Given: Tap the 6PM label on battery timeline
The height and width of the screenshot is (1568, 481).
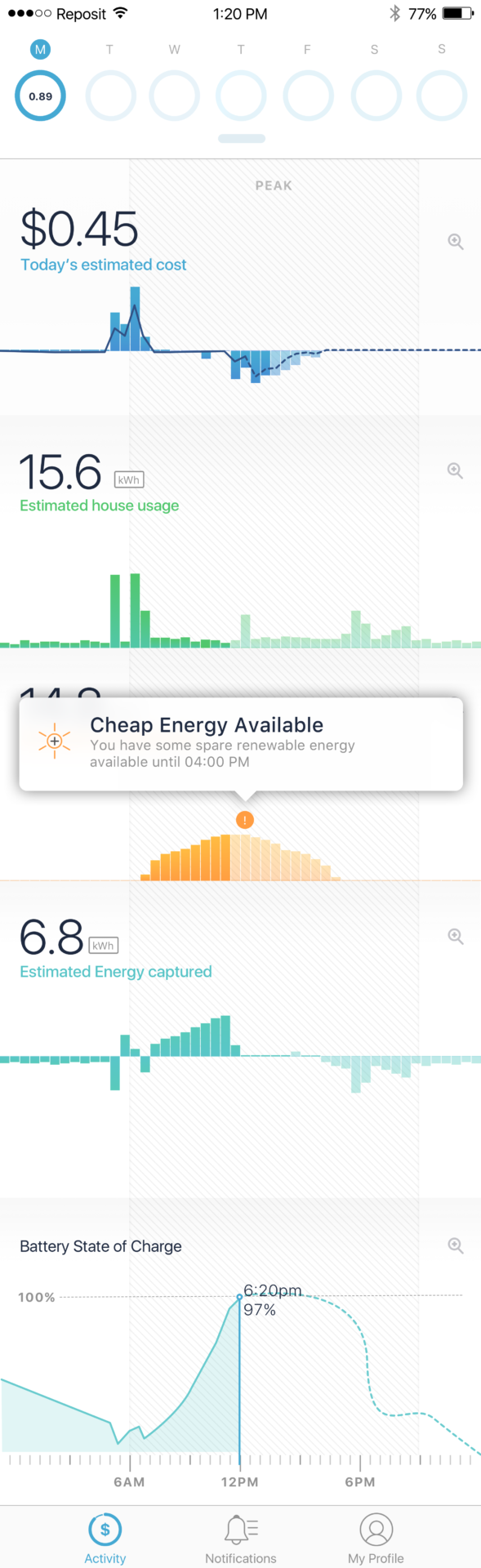Looking at the screenshot, I should [x=360, y=1482].
